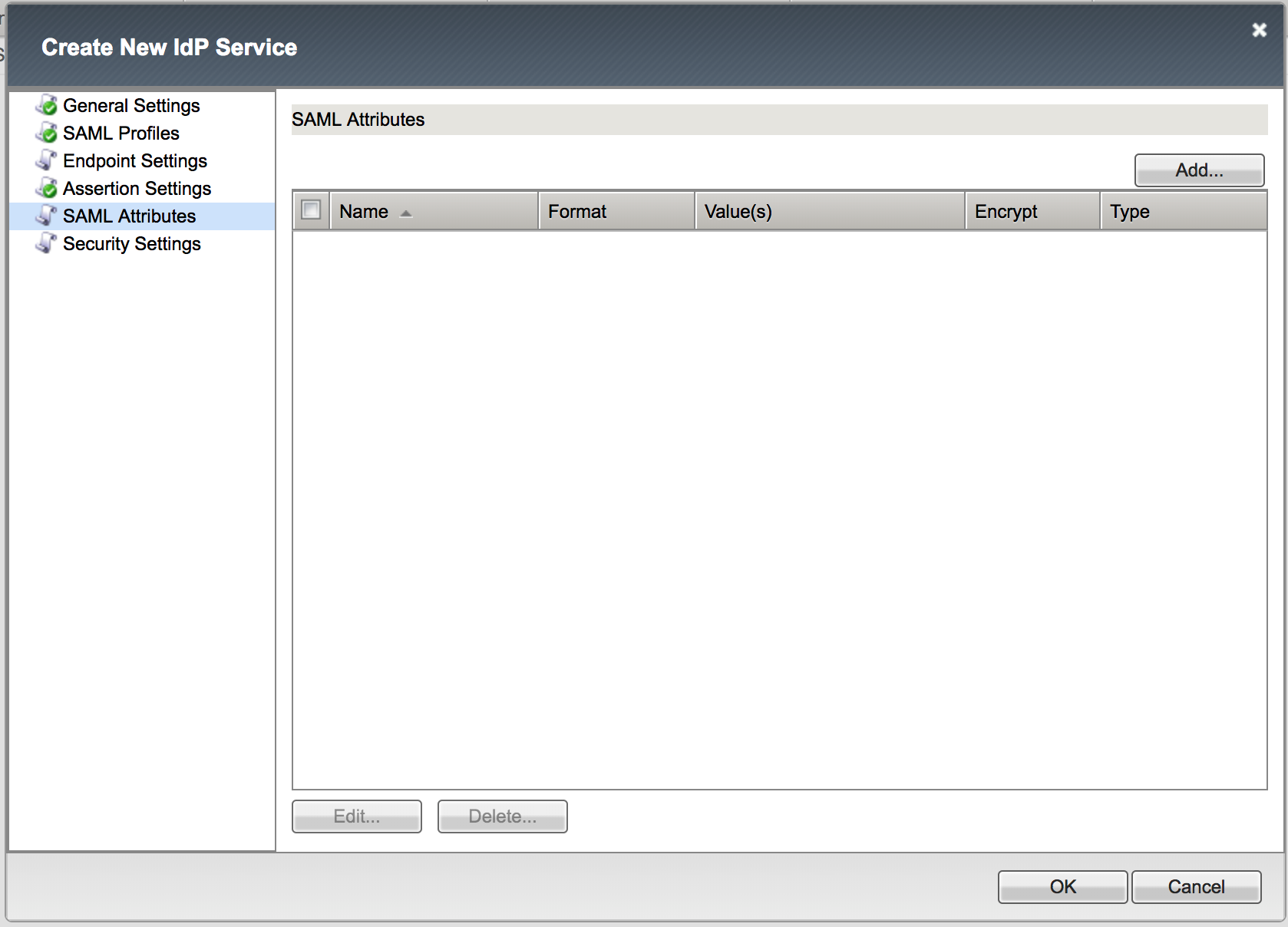The width and height of the screenshot is (1288, 927).
Task: Click the Assertion Settings status icon
Action: 47,188
